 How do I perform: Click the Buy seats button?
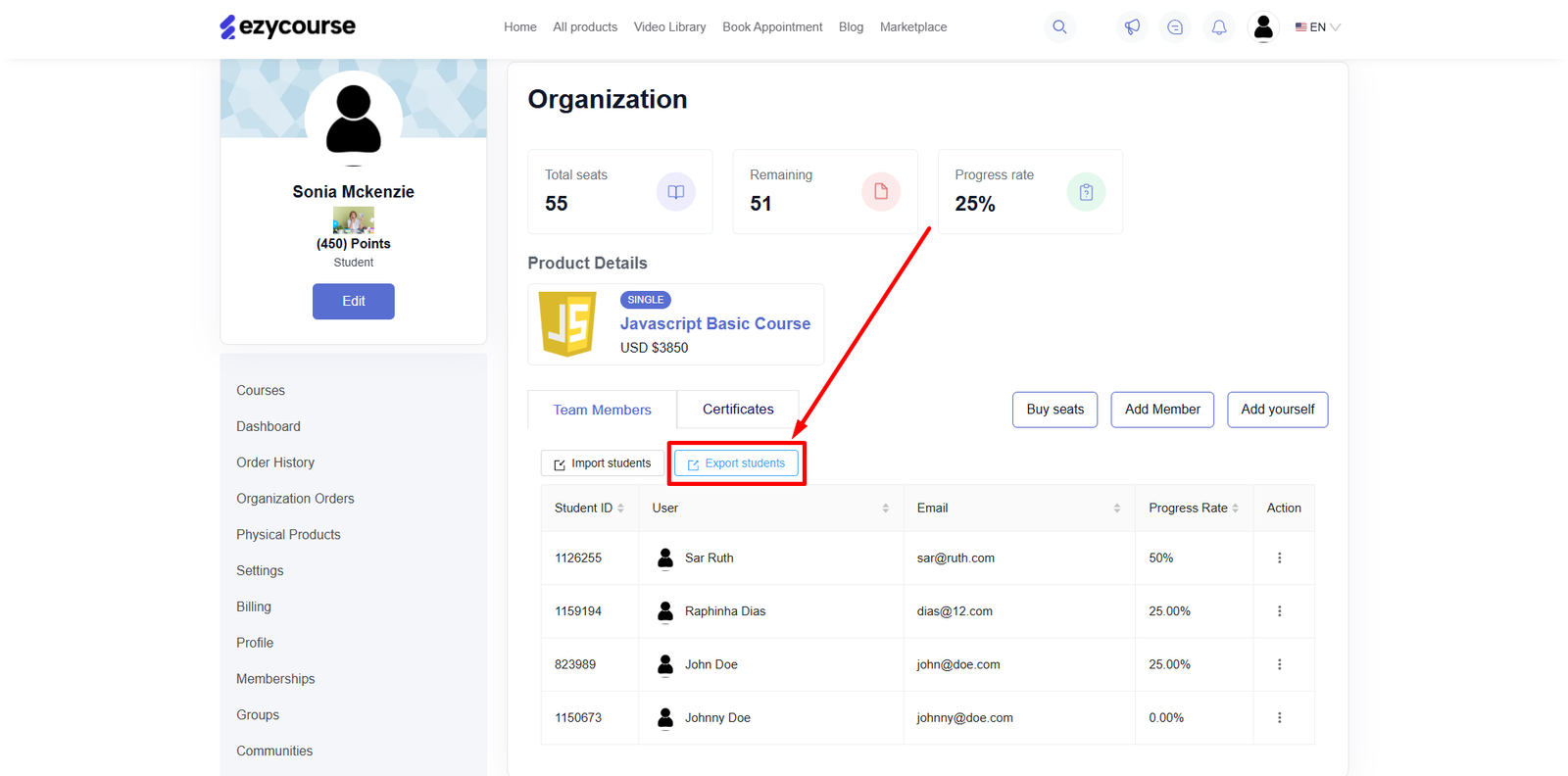click(1054, 410)
